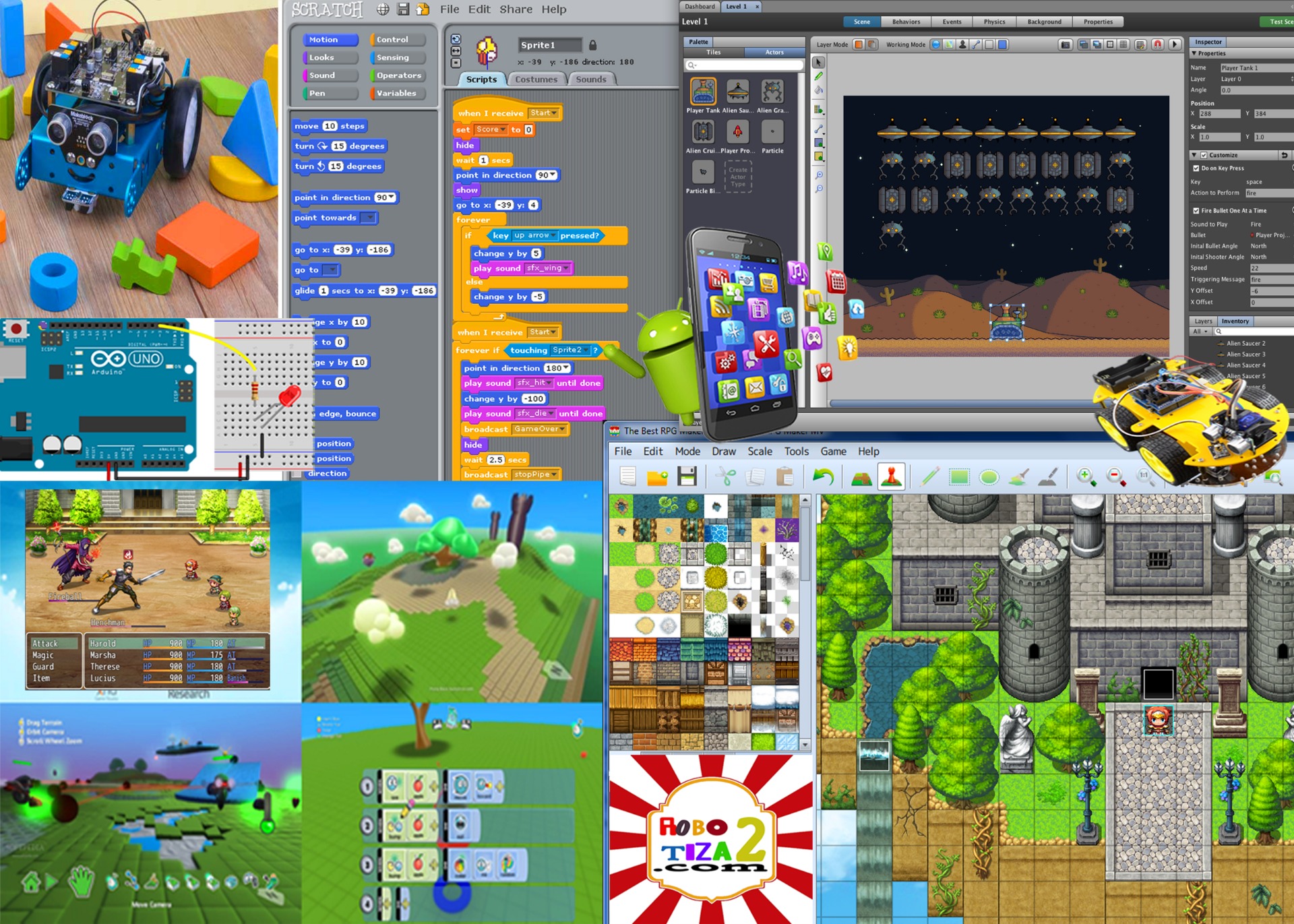The width and height of the screenshot is (1294, 924).
Task: Uncheck Do on Key Press checkbox
Action: click(x=1196, y=168)
